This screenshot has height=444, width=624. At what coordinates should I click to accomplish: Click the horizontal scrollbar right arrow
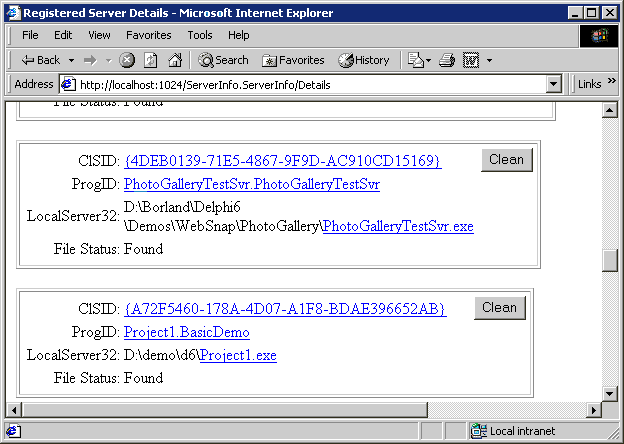coord(594,410)
